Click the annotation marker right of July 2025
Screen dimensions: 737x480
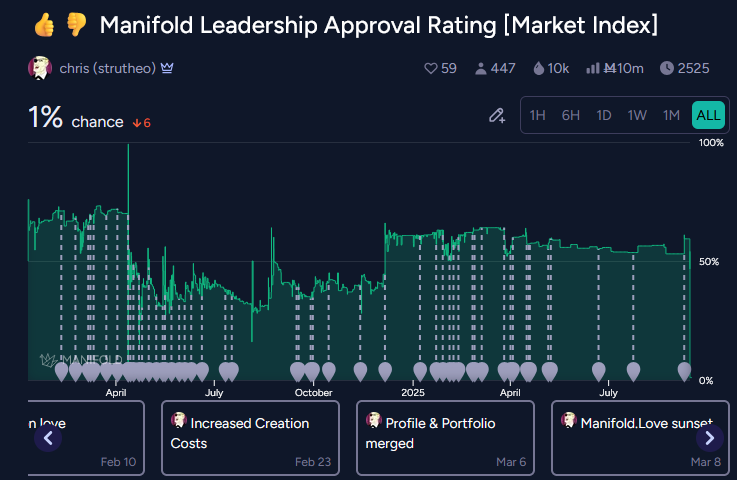[633, 371]
